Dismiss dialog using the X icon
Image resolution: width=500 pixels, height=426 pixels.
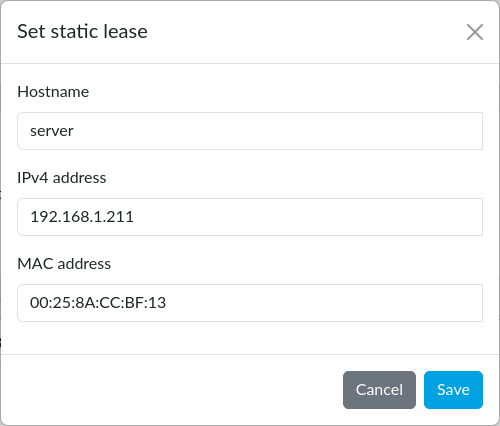pos(475,32)
